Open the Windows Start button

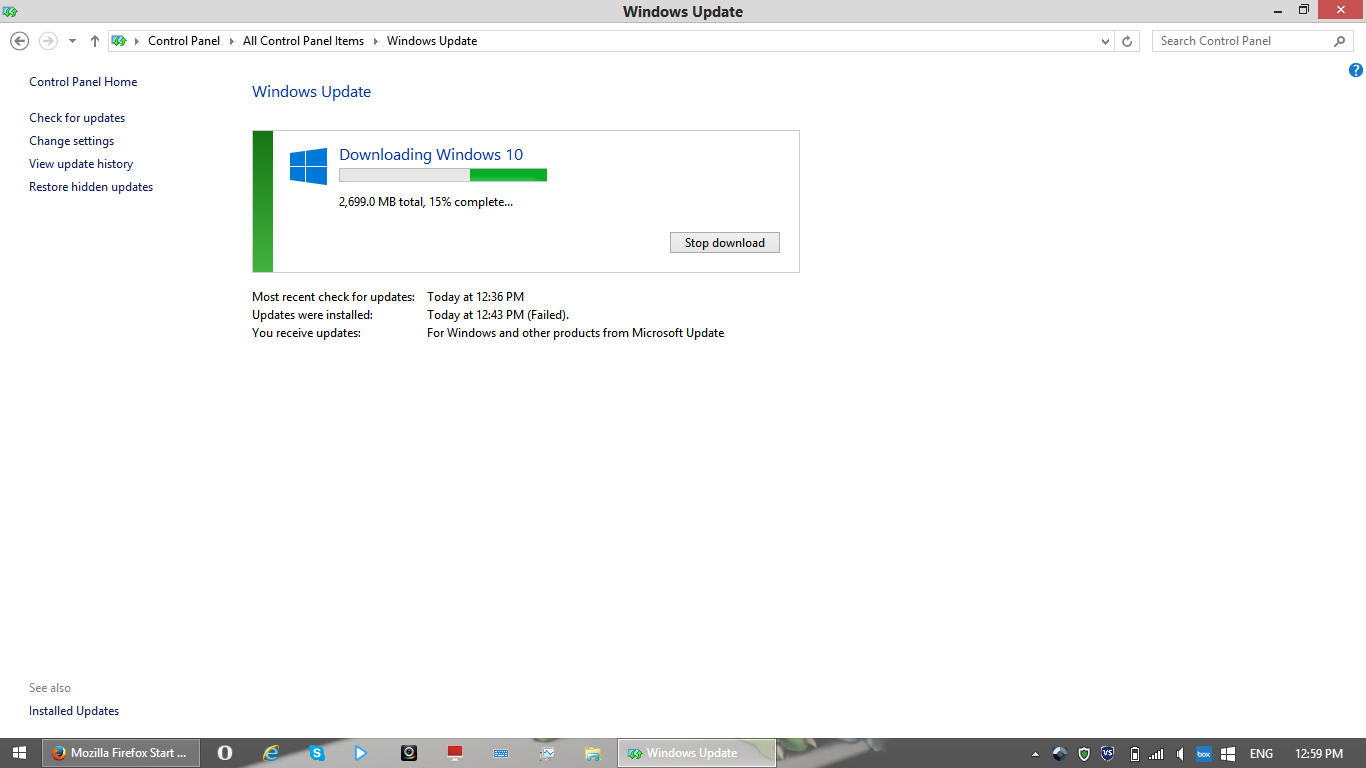point(19,753)
